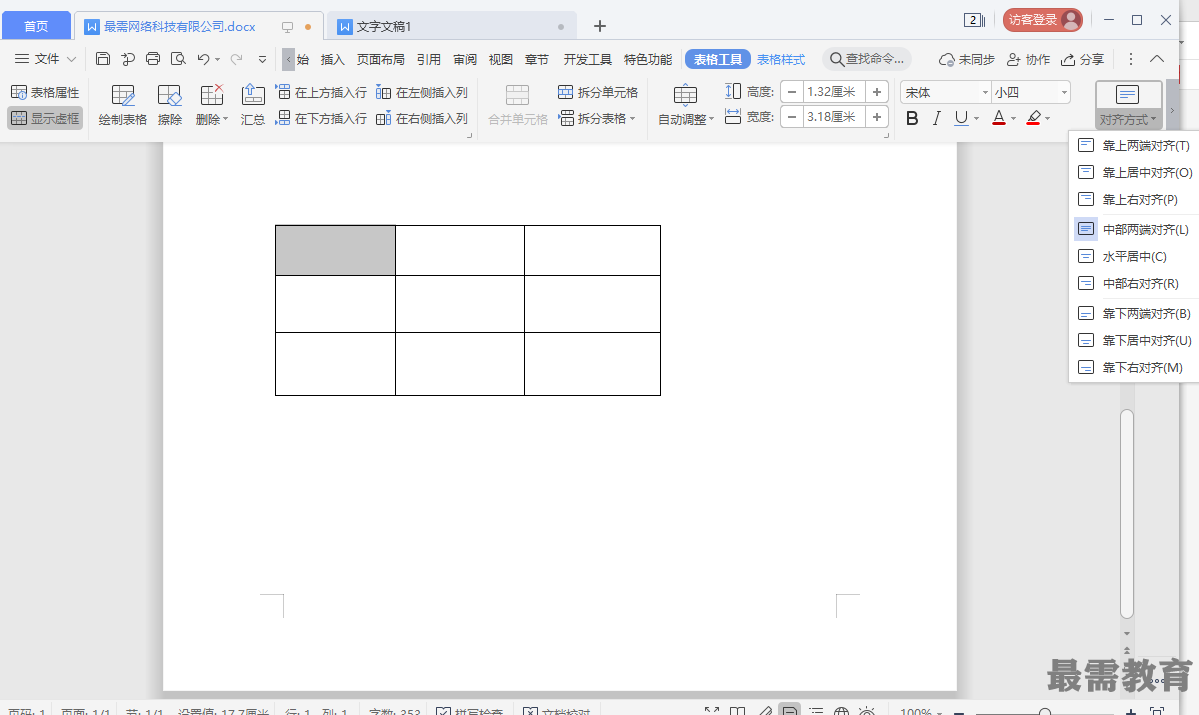The image size is (1199, 715).
Task: Choose 靠上居中对齐(O) alignment
Action: (x=1134, y=172)
